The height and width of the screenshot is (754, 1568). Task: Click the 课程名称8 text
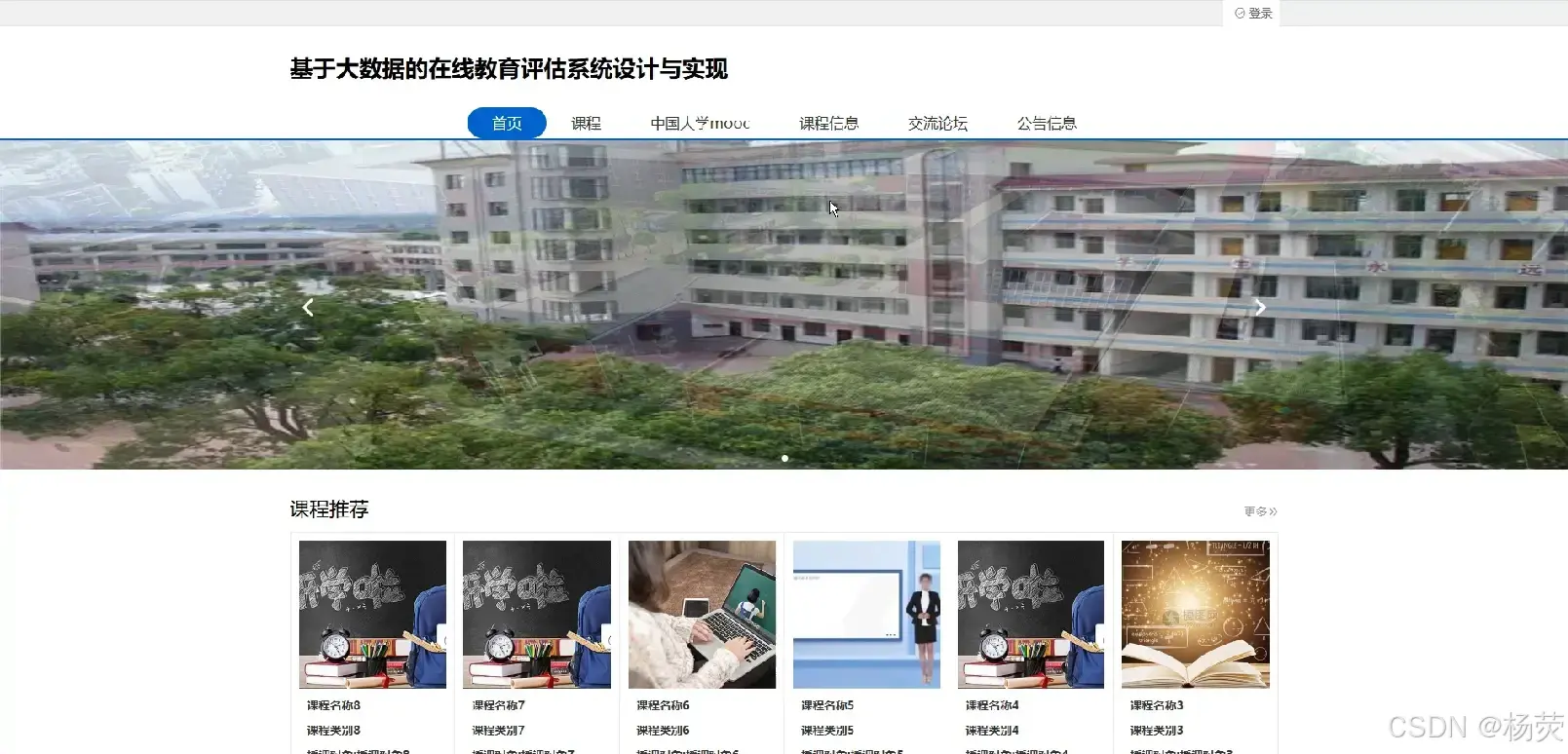[x=333, y=705]
